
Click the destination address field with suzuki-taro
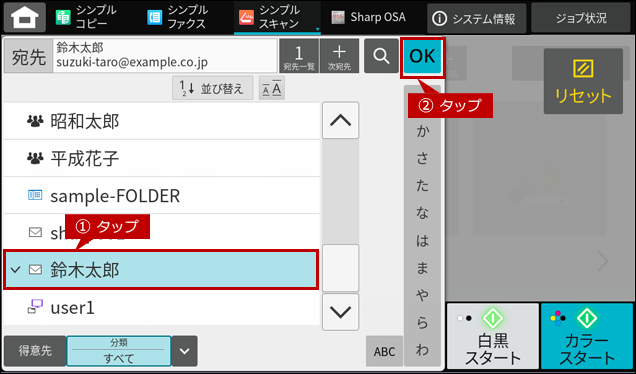[x=165, y=56]
